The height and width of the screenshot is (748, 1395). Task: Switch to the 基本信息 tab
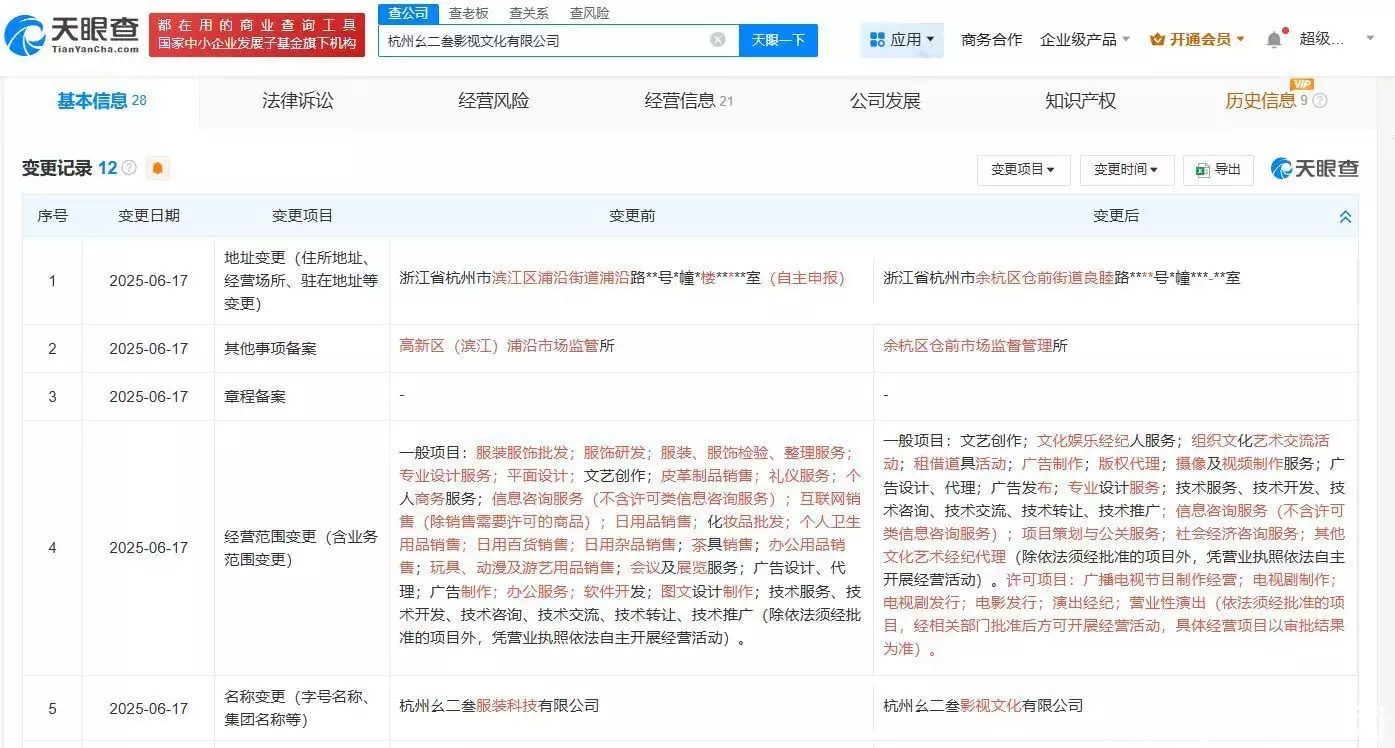[101, 101]
